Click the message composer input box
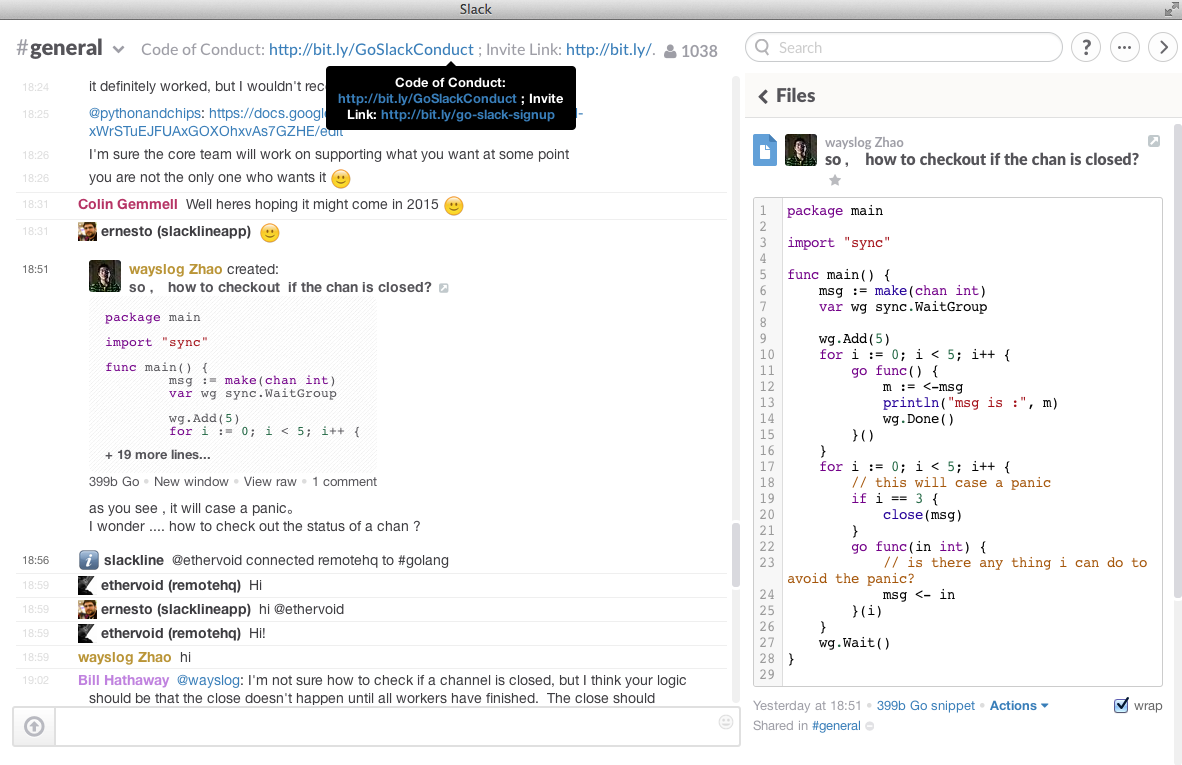The image size is (1182, 765). (x=397, y=726)
